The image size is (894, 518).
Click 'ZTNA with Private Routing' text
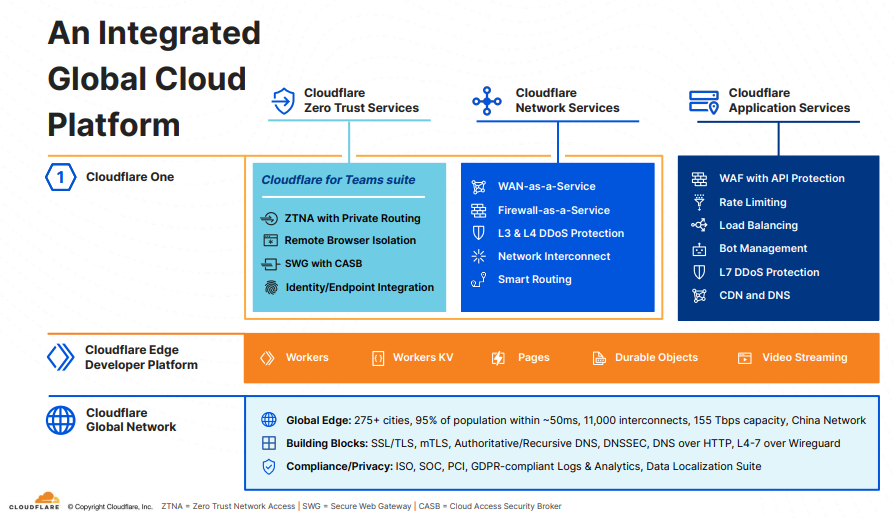352,218
